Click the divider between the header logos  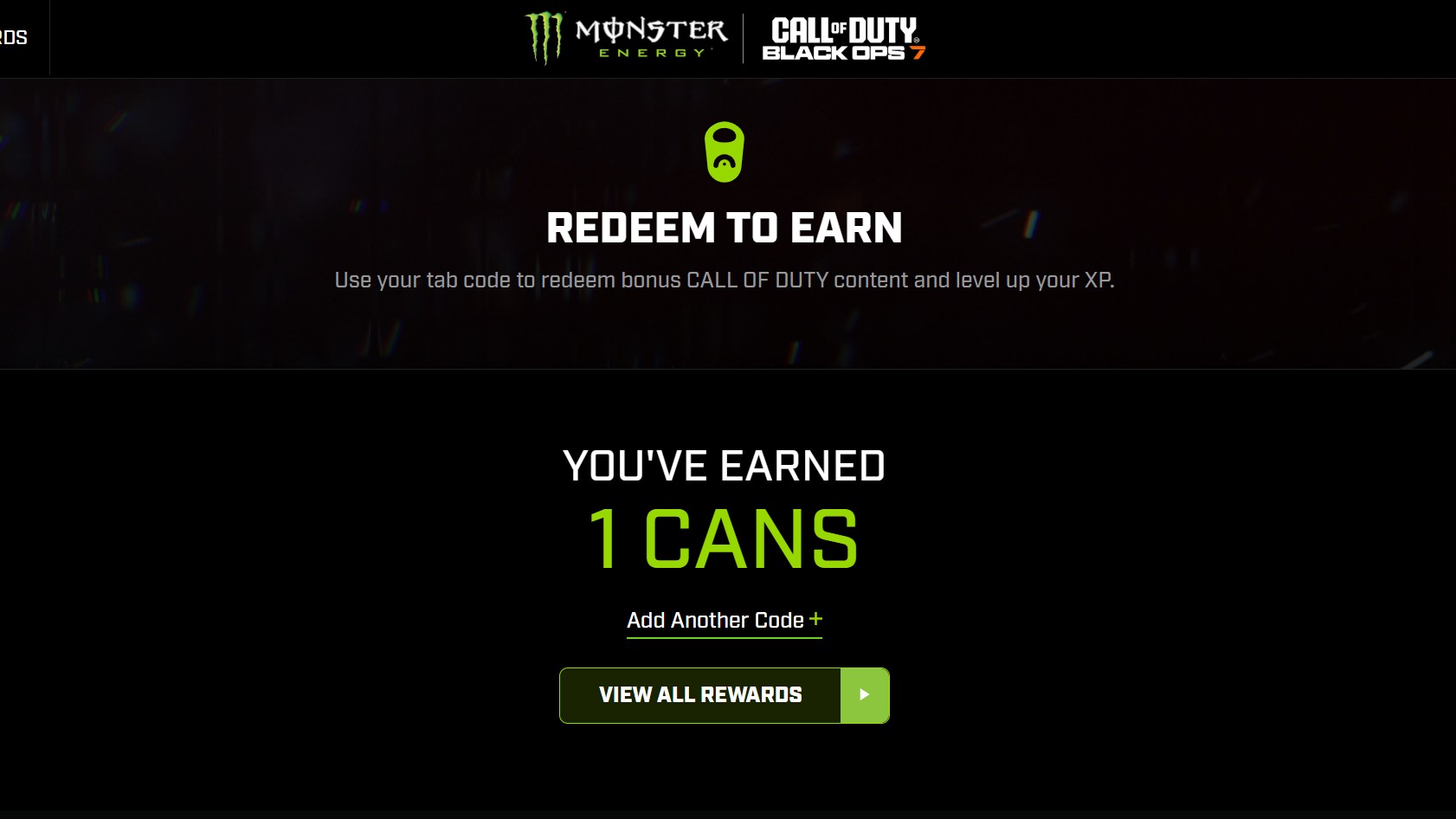coord(744,38)
